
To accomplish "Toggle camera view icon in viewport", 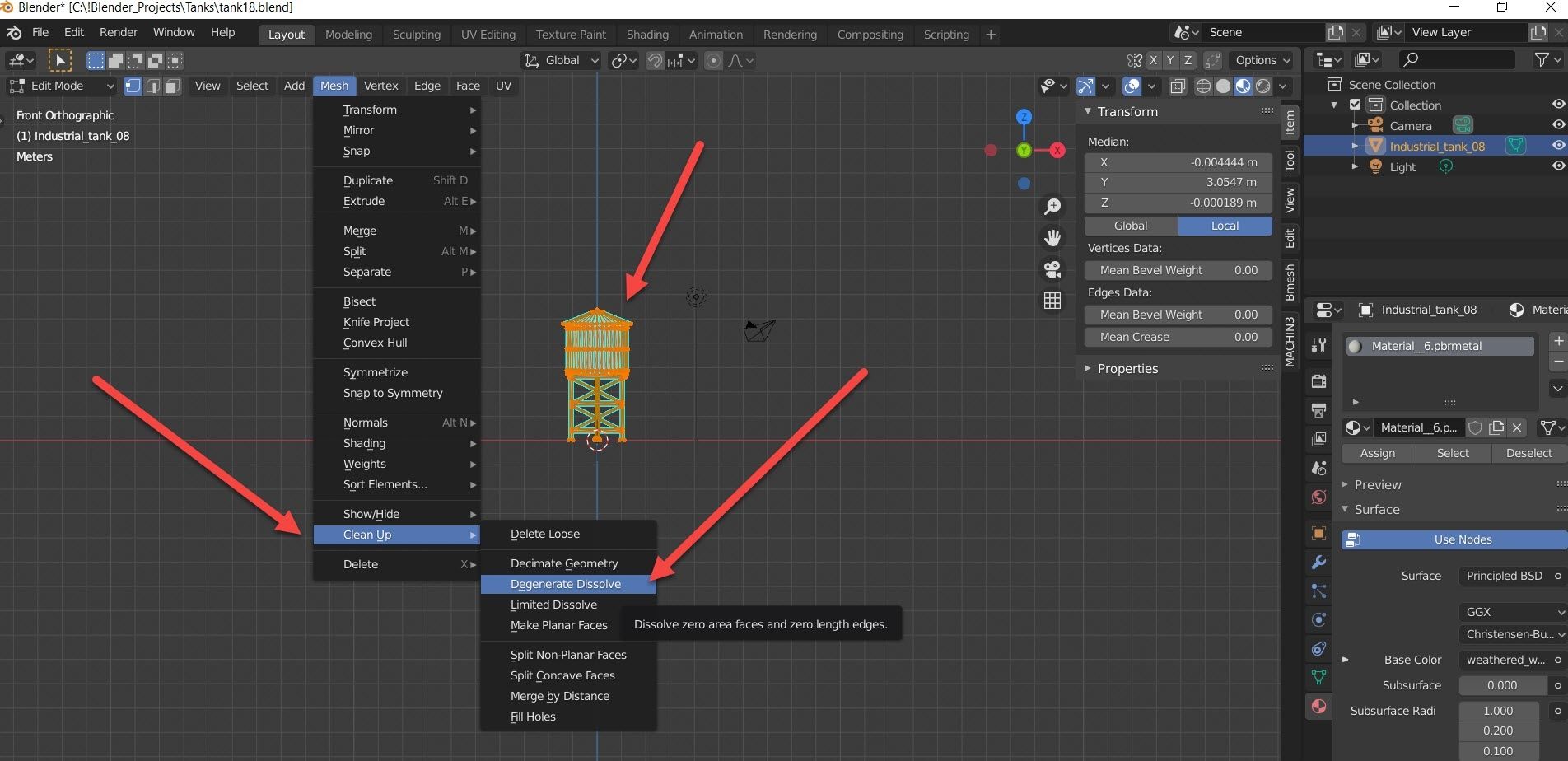I will tap(1052, 269).
